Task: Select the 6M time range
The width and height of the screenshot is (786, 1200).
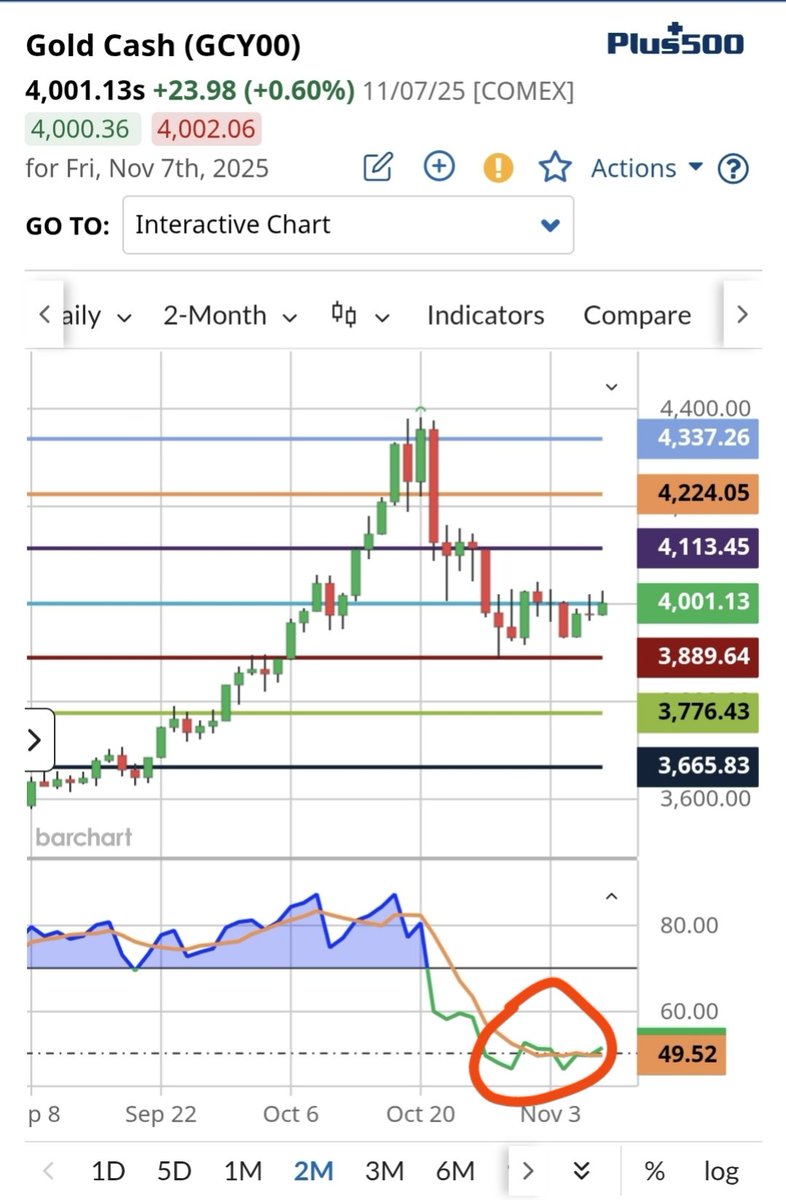Action: [455, 1170]
